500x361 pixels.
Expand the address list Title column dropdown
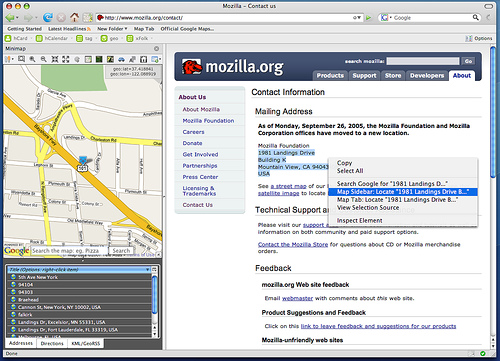(x=147, y=269)
